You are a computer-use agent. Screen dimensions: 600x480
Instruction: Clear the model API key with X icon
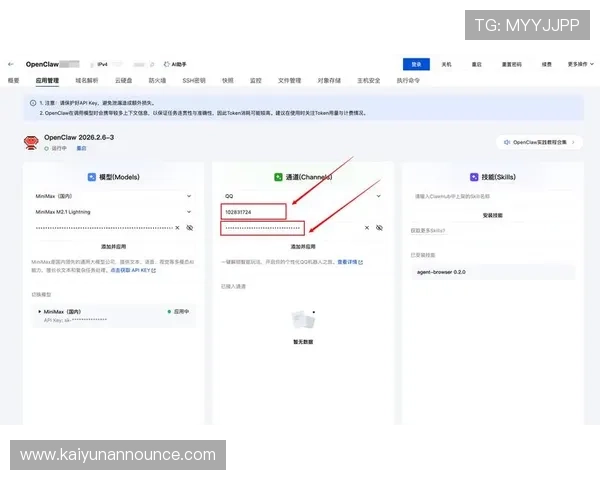178,228
